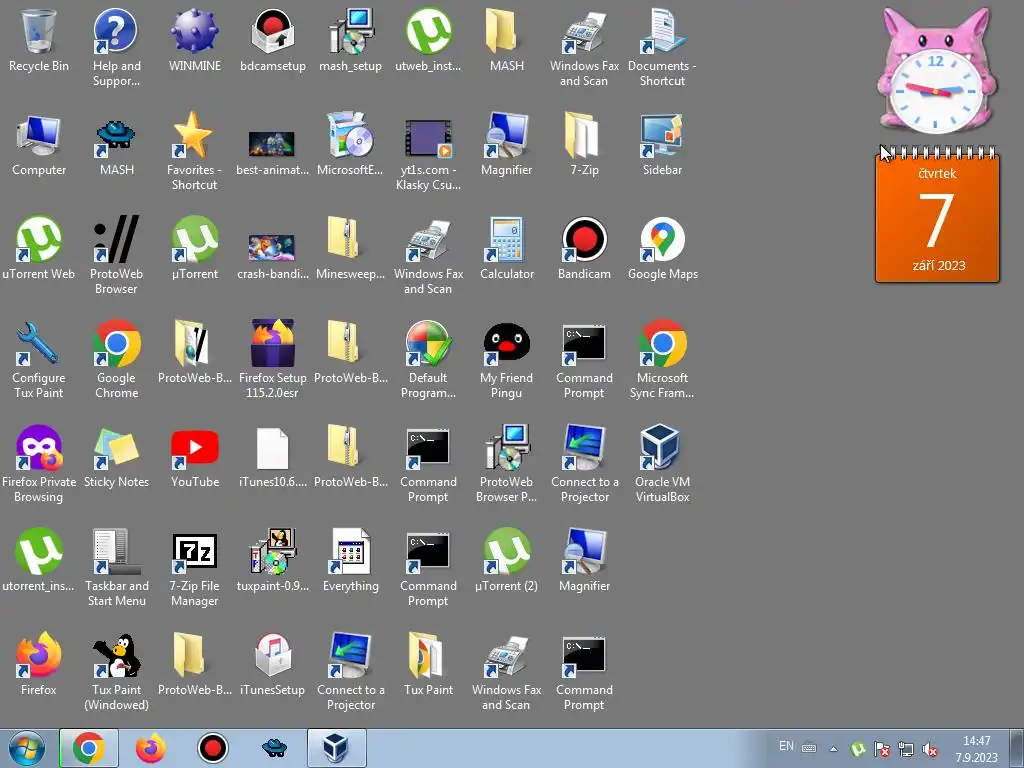
Task: Open the Favorites - Shortcut star icon
Action: point(194,152)
